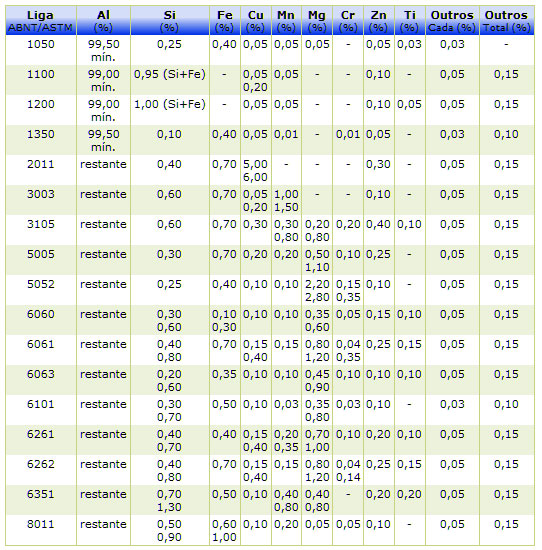Screen dimensions: 542x550
Task: Select alloy 3105 row label
Action: click(41, 224)
